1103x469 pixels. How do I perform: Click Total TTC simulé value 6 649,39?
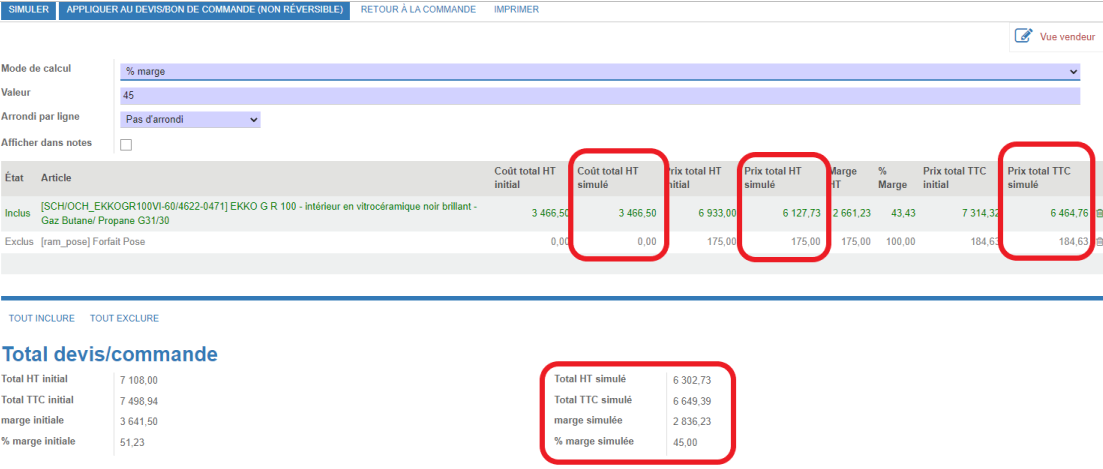[x=692, y=401]
